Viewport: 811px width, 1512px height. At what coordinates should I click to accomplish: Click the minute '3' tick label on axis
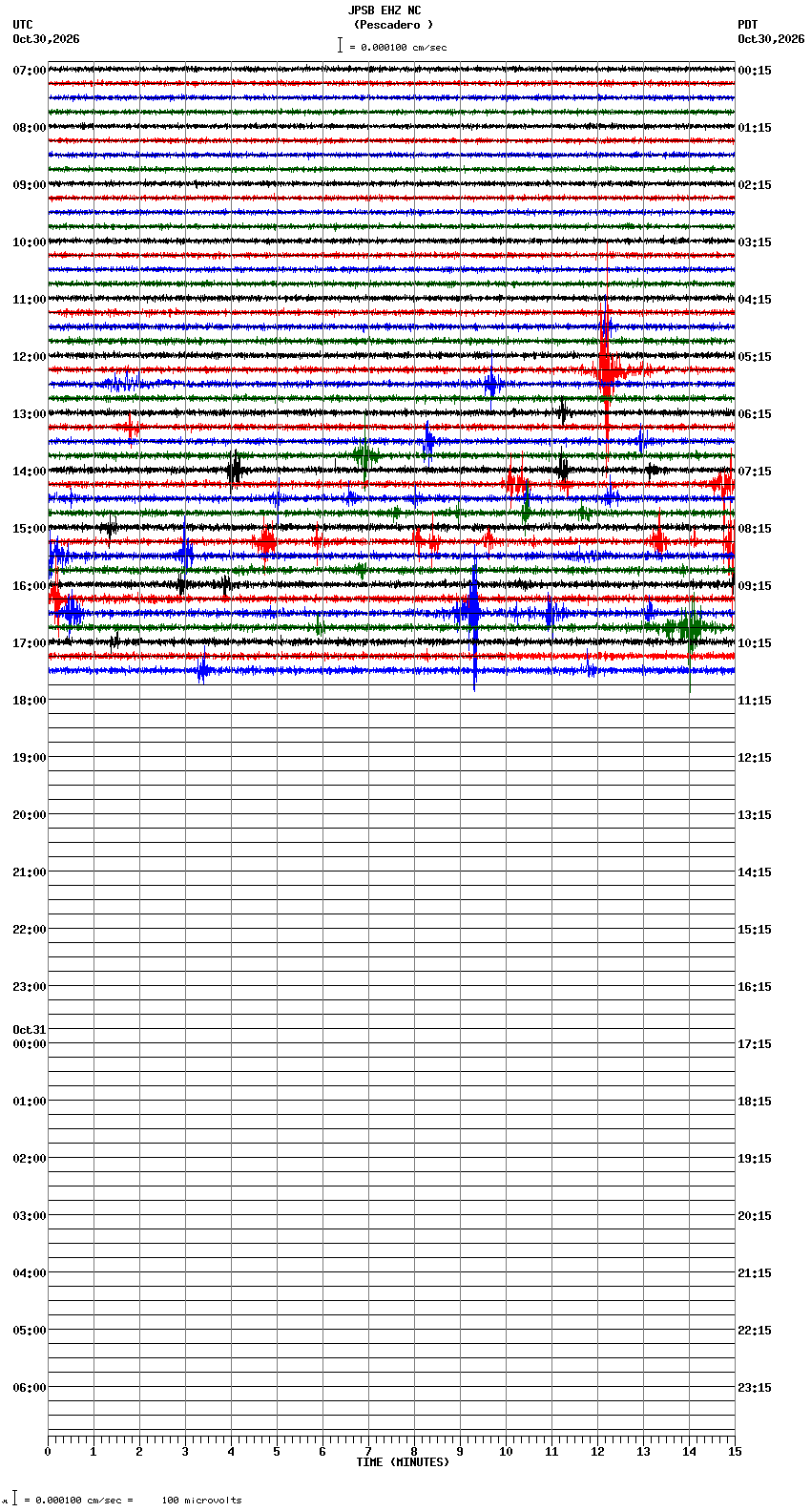185,1452
